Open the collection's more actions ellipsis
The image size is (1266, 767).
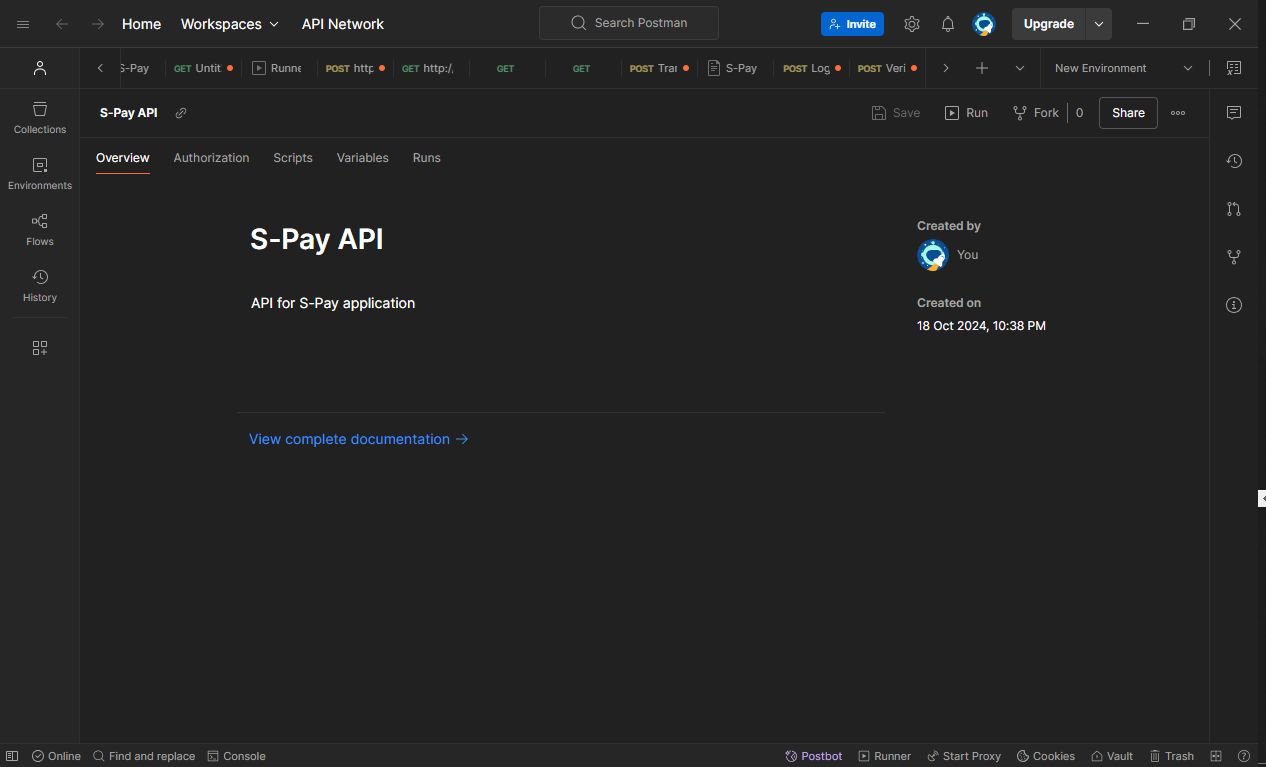pyautogui.click(x=1178, y=113)
